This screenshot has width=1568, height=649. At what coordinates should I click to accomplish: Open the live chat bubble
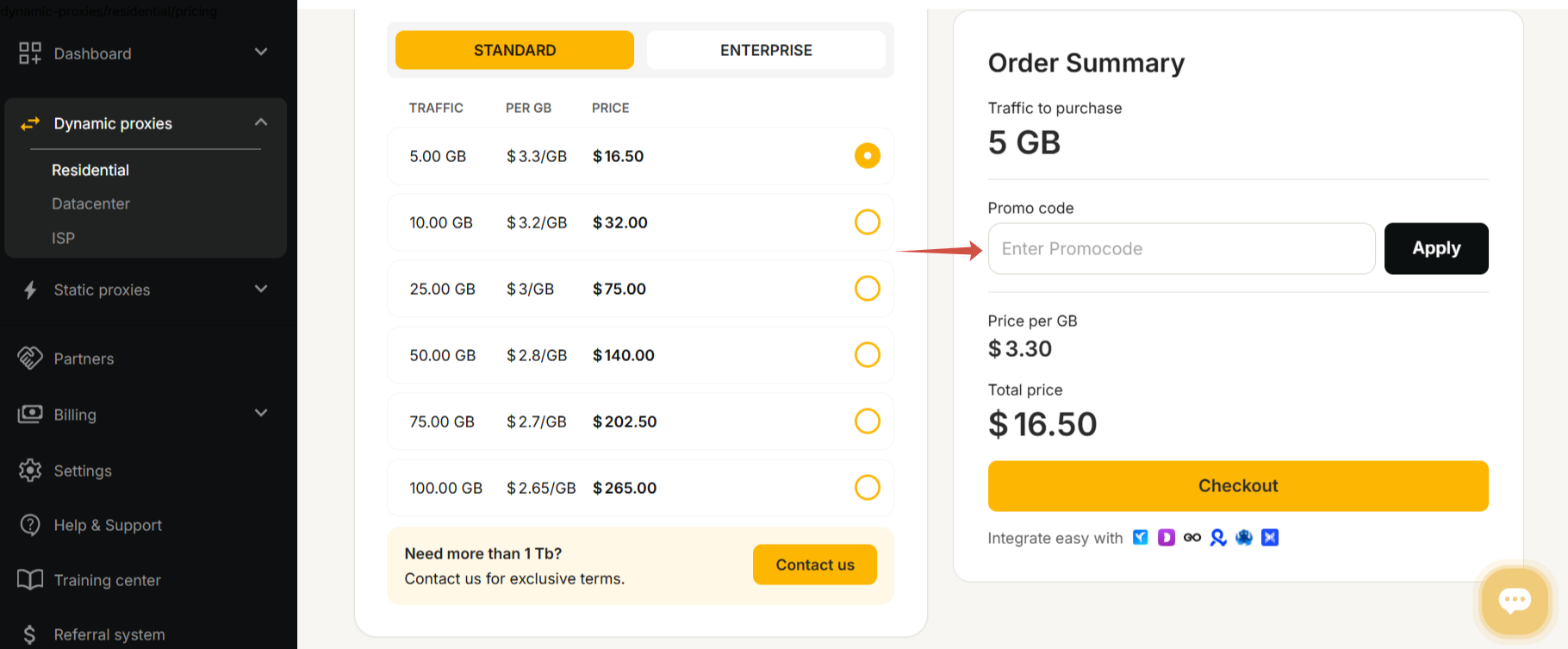[x=1515, y=601]
